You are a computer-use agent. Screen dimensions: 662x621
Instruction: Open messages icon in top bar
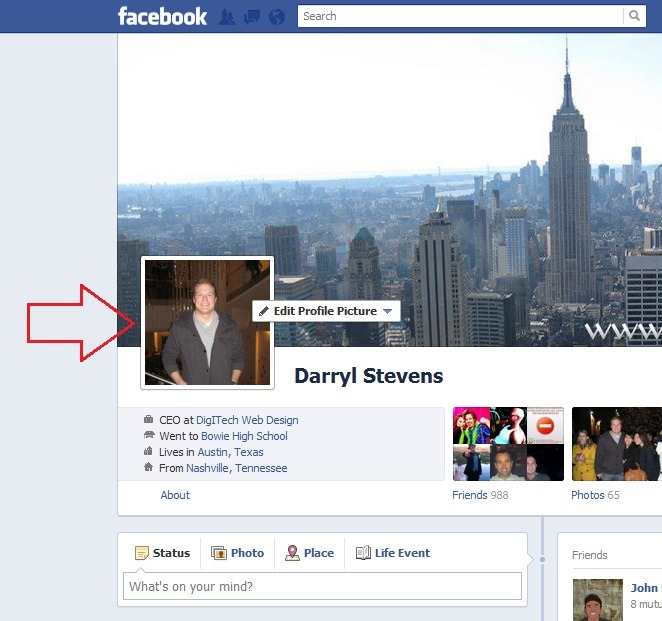coord(252,16)
